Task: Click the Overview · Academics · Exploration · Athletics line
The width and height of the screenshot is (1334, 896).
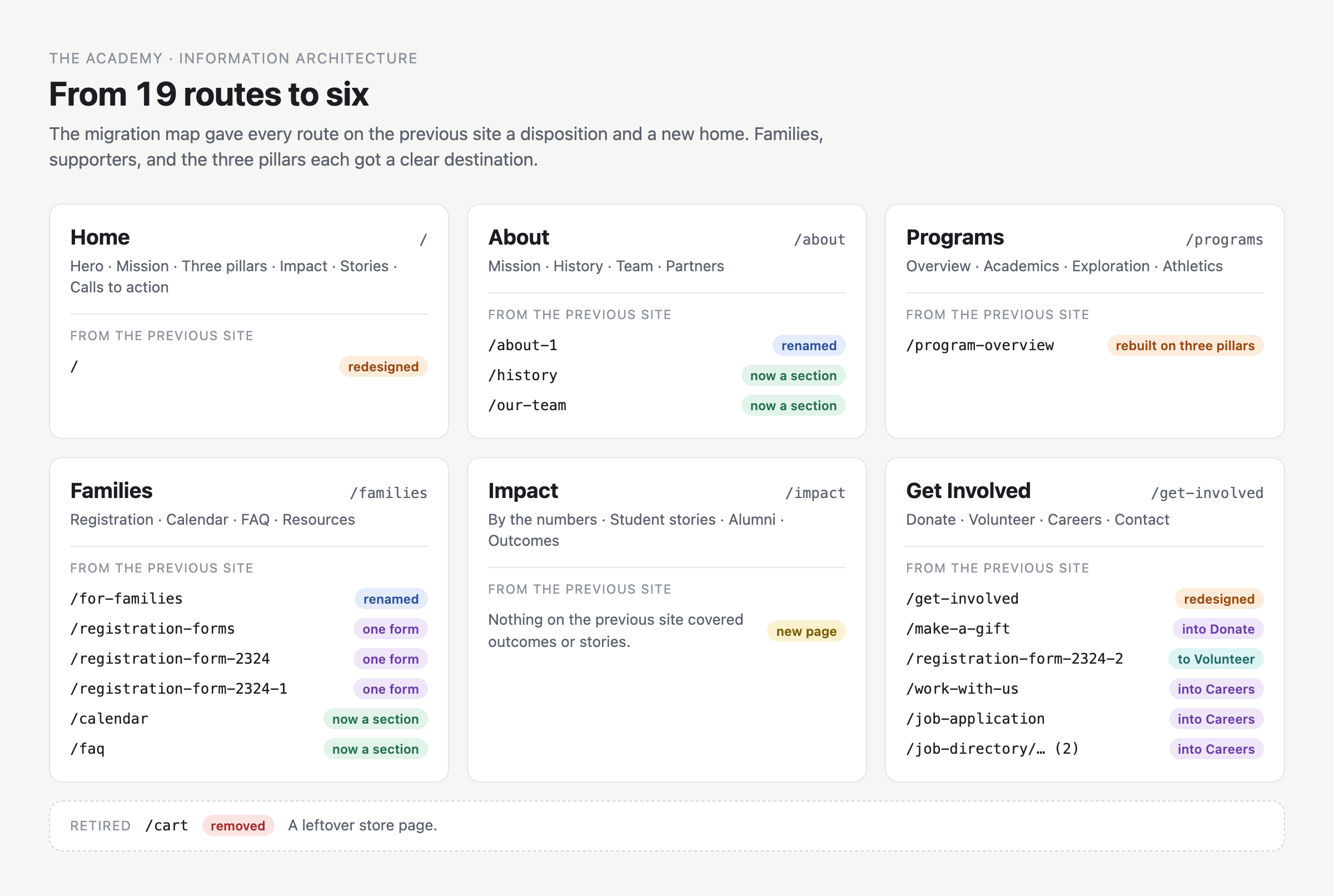Action: 1064,266
